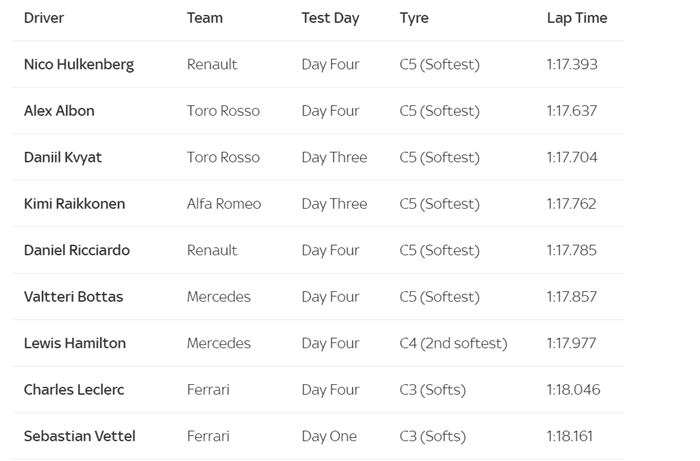Select Charles Leclerc's name

point(74,390)
